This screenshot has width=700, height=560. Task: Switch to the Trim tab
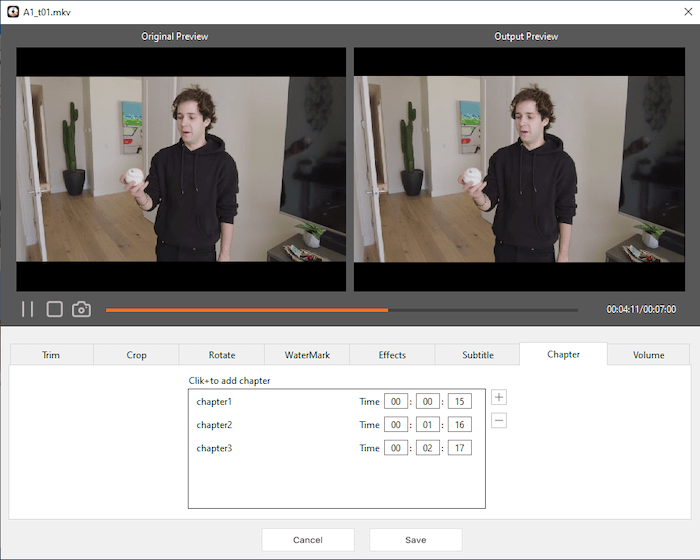pyautogui.click(x=51, y=355)
